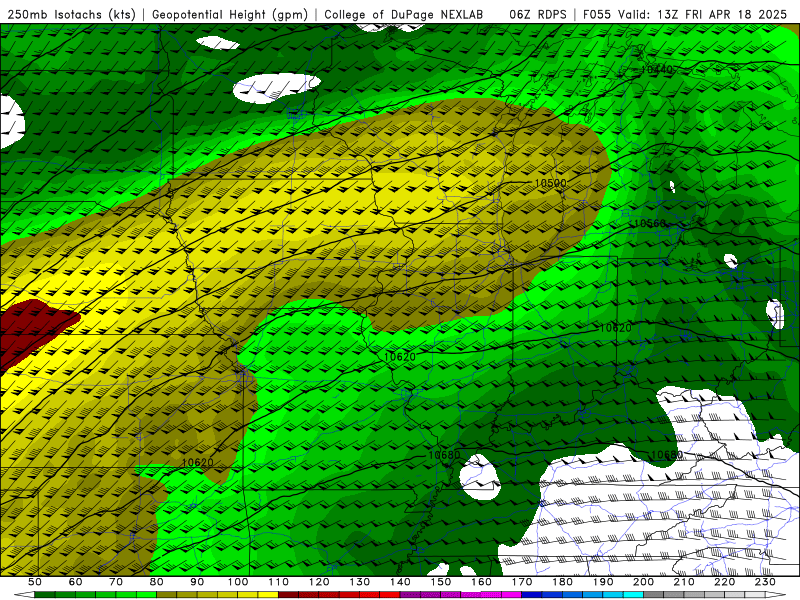Click the "250mb Isotachs (kts)" title text
The height and width of the screenshot is (600, 800).
(x=71, y=14)
